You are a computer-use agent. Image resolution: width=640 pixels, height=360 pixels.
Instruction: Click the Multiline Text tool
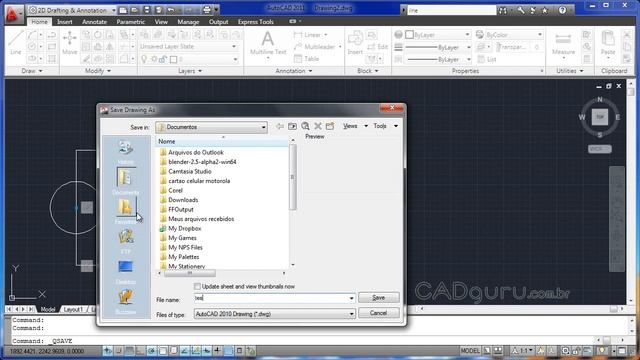click(268, 43)
